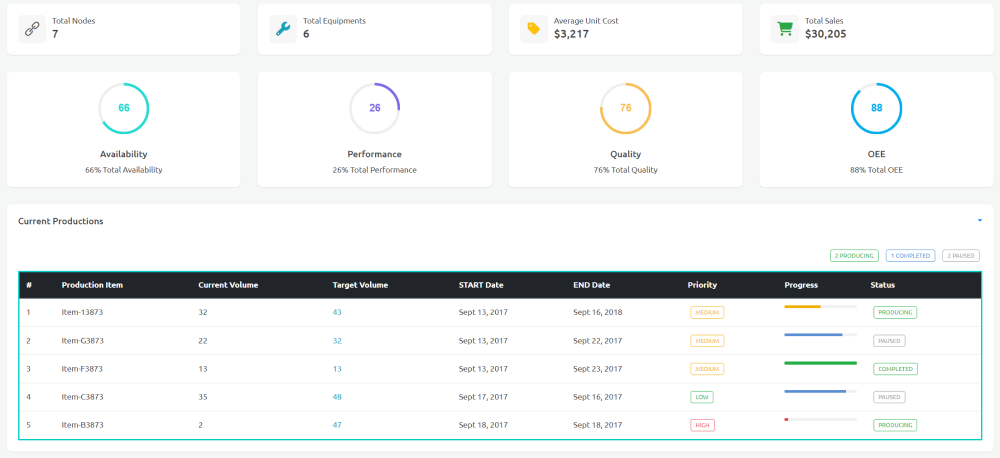Click the END date Sept 23, 2017
The image size is (1000, 458).
pyautogui.click(x=598, y=369)
